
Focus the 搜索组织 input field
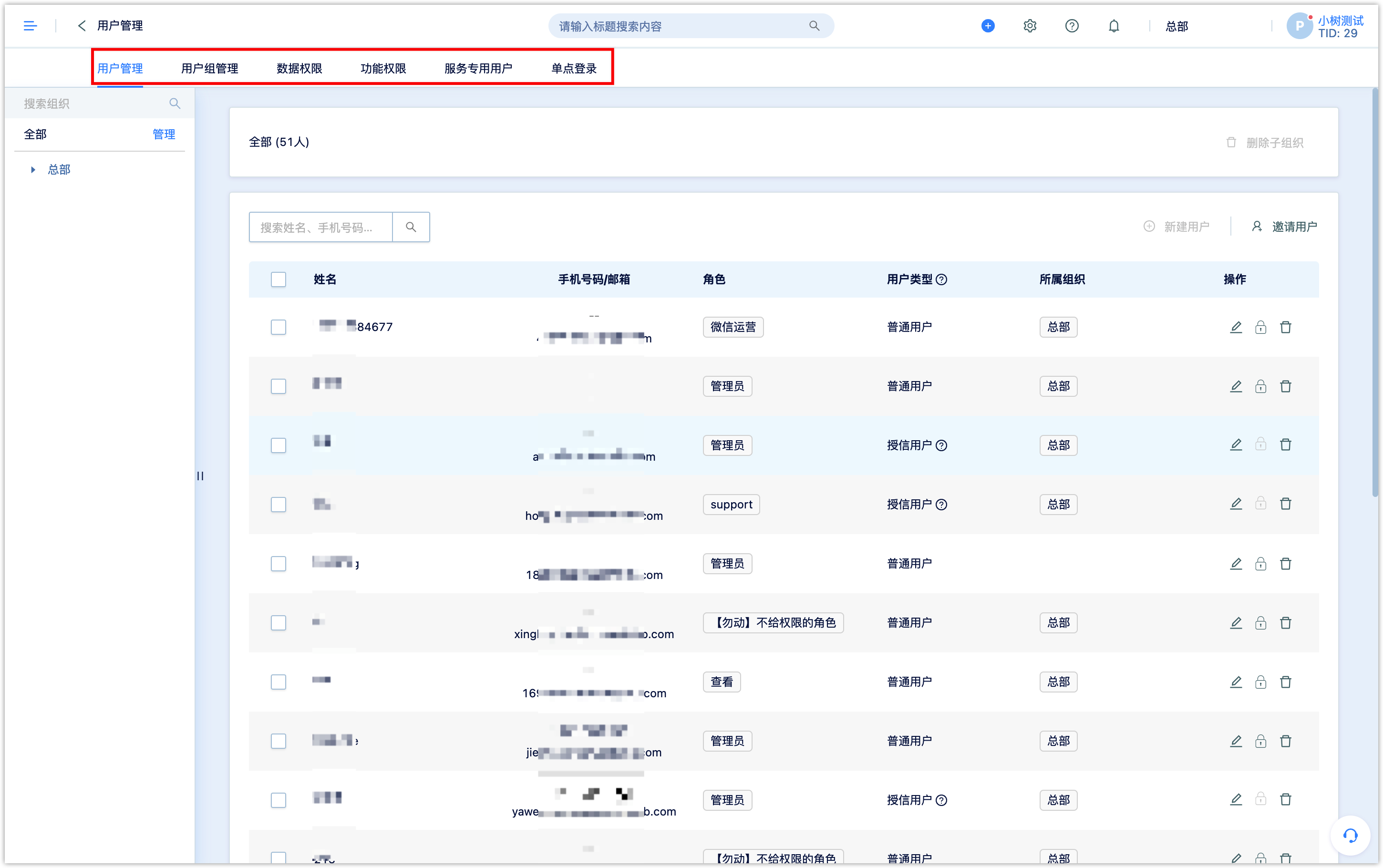pyautogui.click(x=92, y=103)
